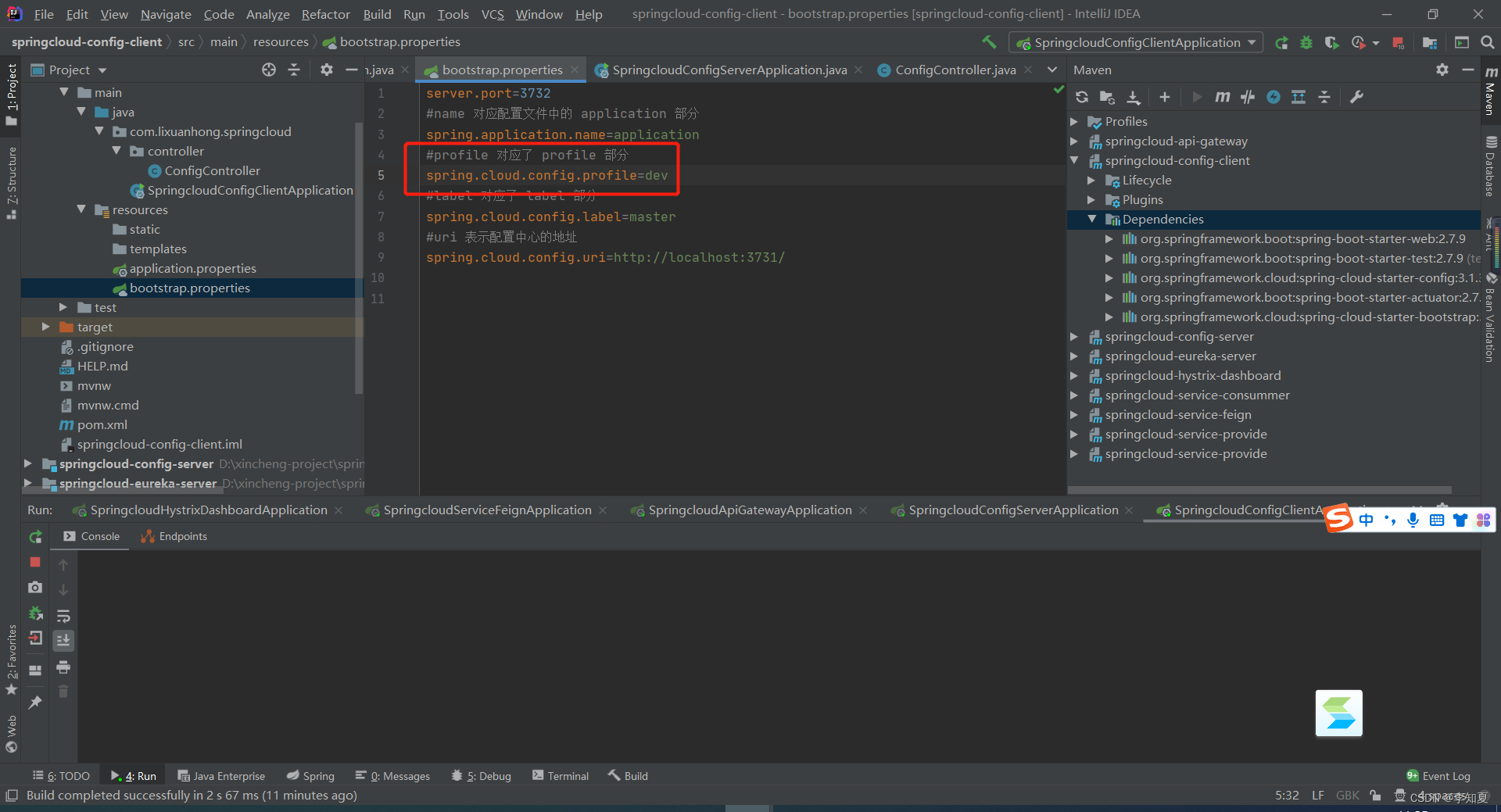Image resolution: width=1501 pixels, height=812 pixels.
Task: Rerun SpringcloudConfigClientApplication with the top toolbar icon
Action: (x=1281, y=43)
